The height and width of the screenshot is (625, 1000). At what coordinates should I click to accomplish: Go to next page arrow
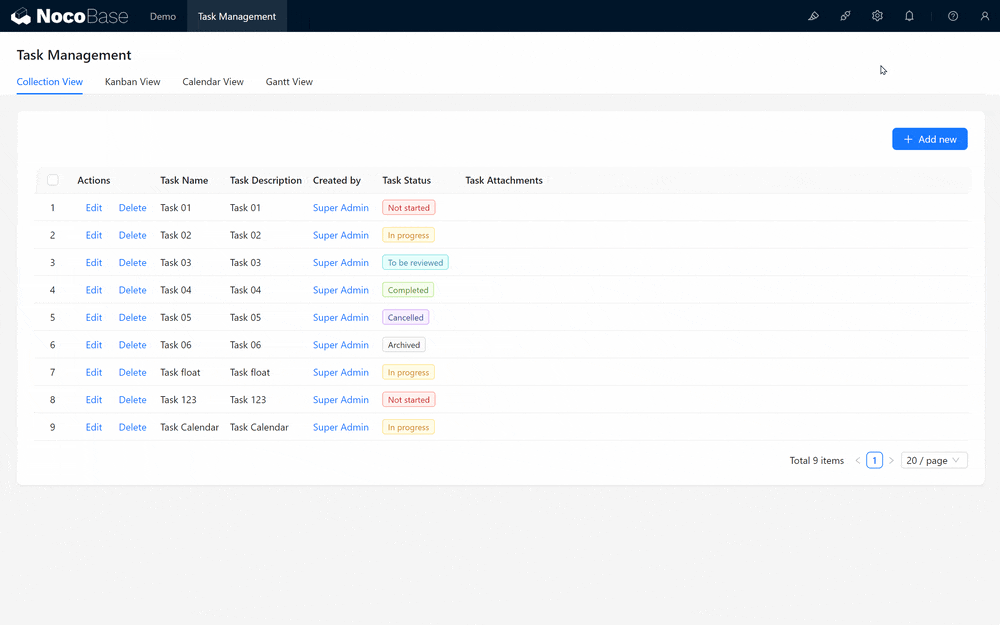click(891, 460)
